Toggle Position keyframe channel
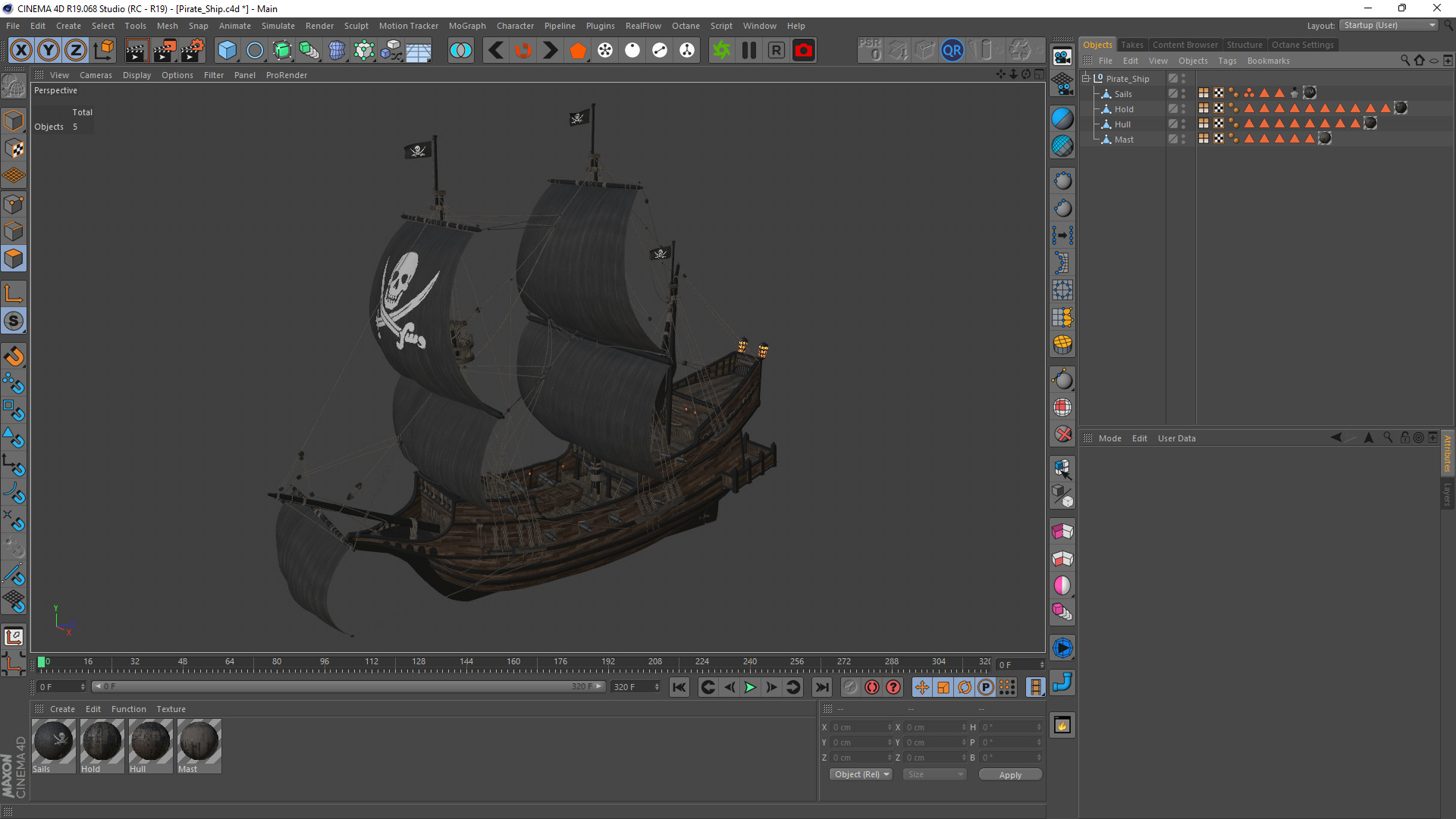The image size is (1456, 819). (x=921, y=688)
